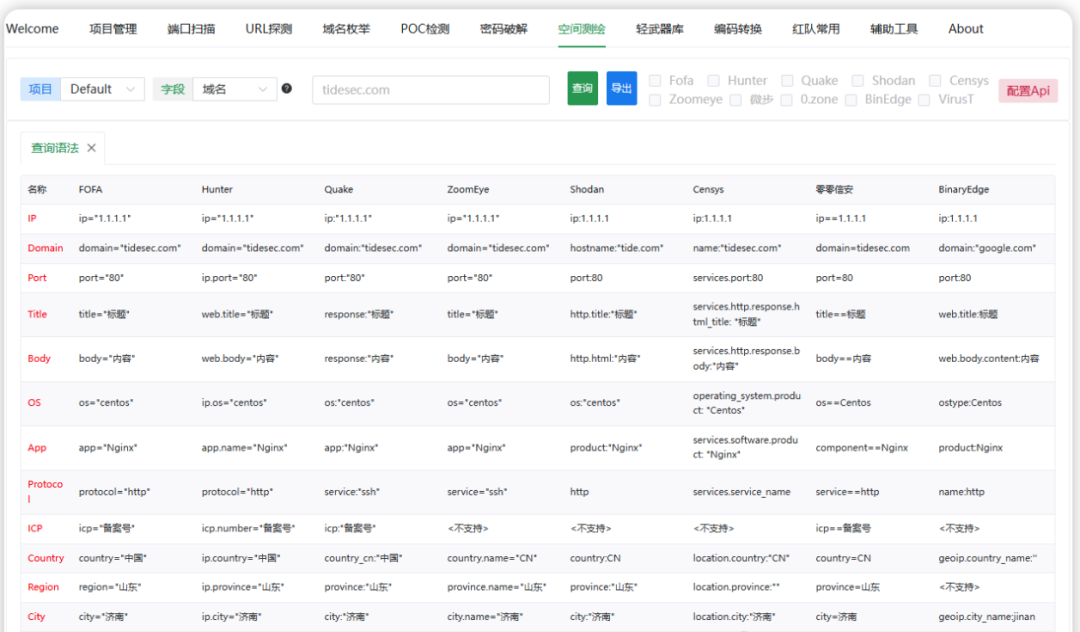The width and height of the screenshot is (1080, 632).
Task: Open the 轻武器库 tab
Action: pos(660,29)
